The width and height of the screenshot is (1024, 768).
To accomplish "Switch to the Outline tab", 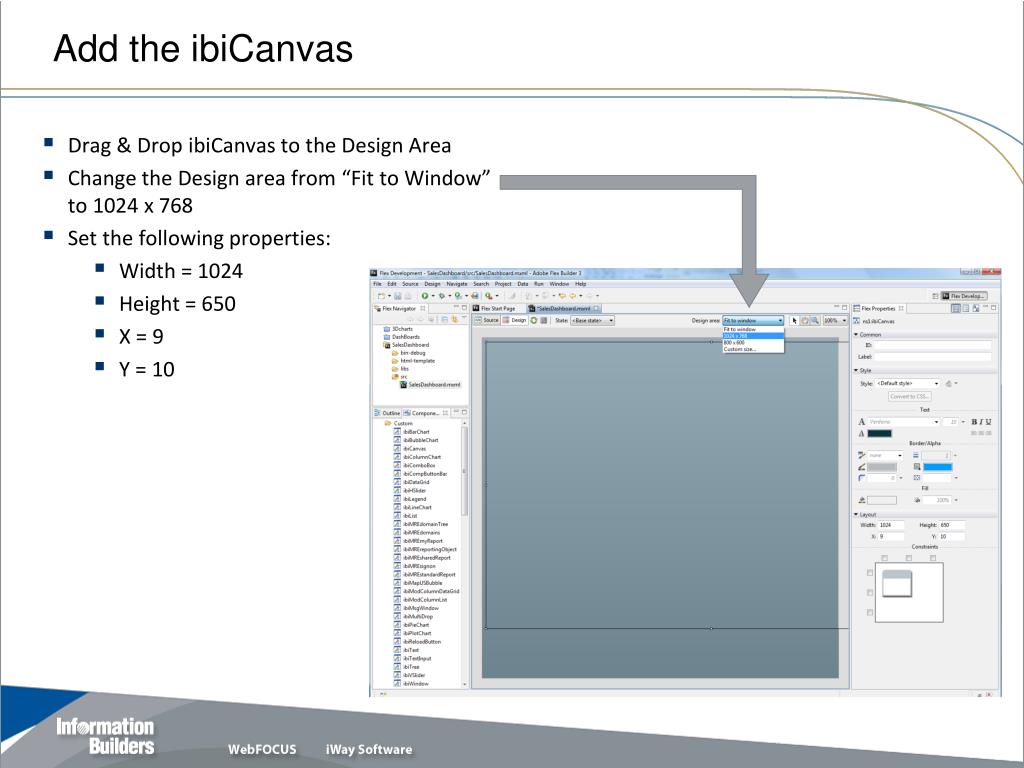I will [x=387, y=413].
